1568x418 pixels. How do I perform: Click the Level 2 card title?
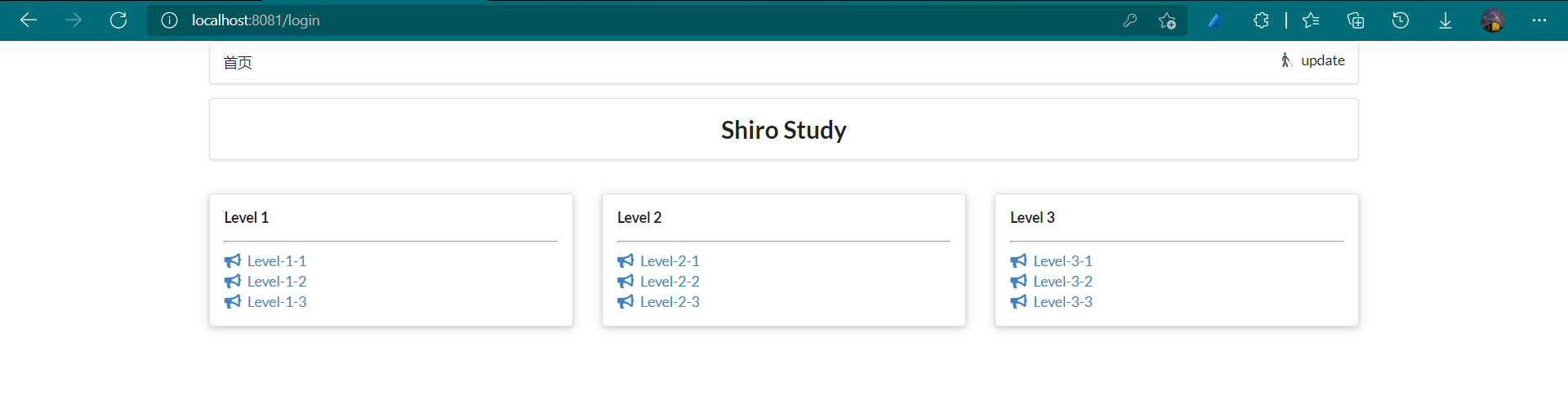639,218
